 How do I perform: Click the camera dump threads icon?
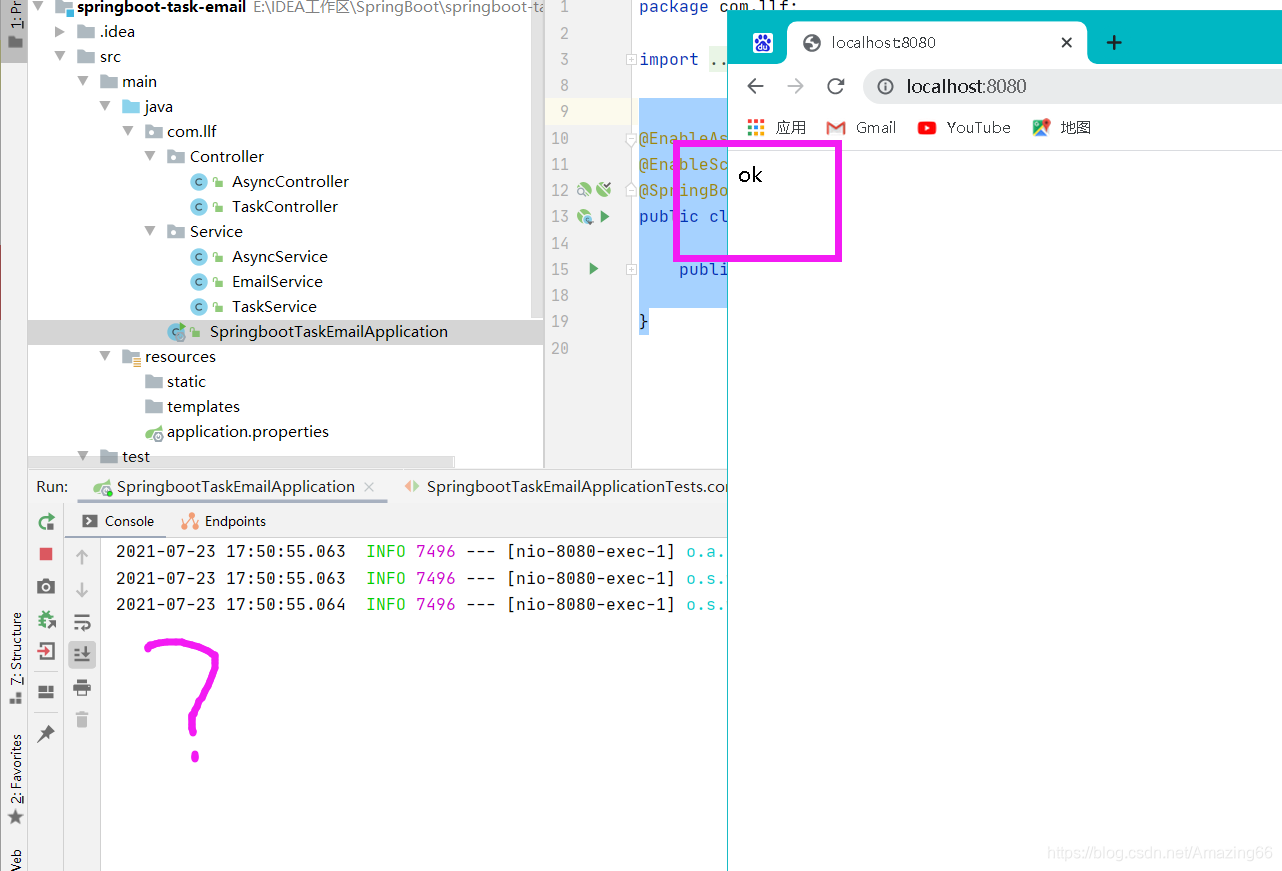click(46, 586)
